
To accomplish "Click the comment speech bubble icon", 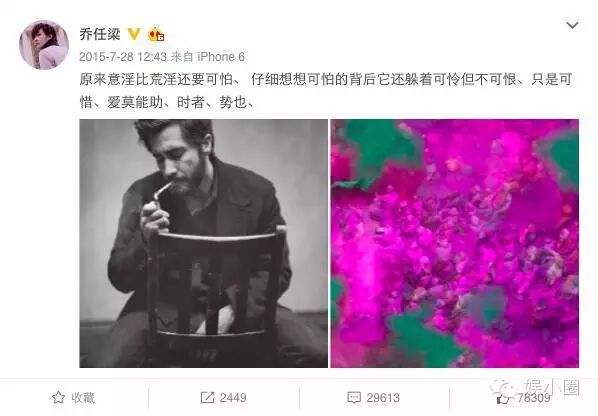I will (x=354, y=398).
